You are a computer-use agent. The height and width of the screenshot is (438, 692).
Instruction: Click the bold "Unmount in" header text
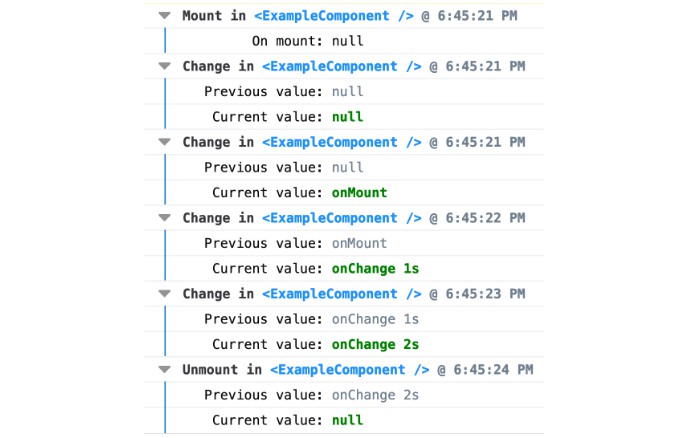point(222,370)
